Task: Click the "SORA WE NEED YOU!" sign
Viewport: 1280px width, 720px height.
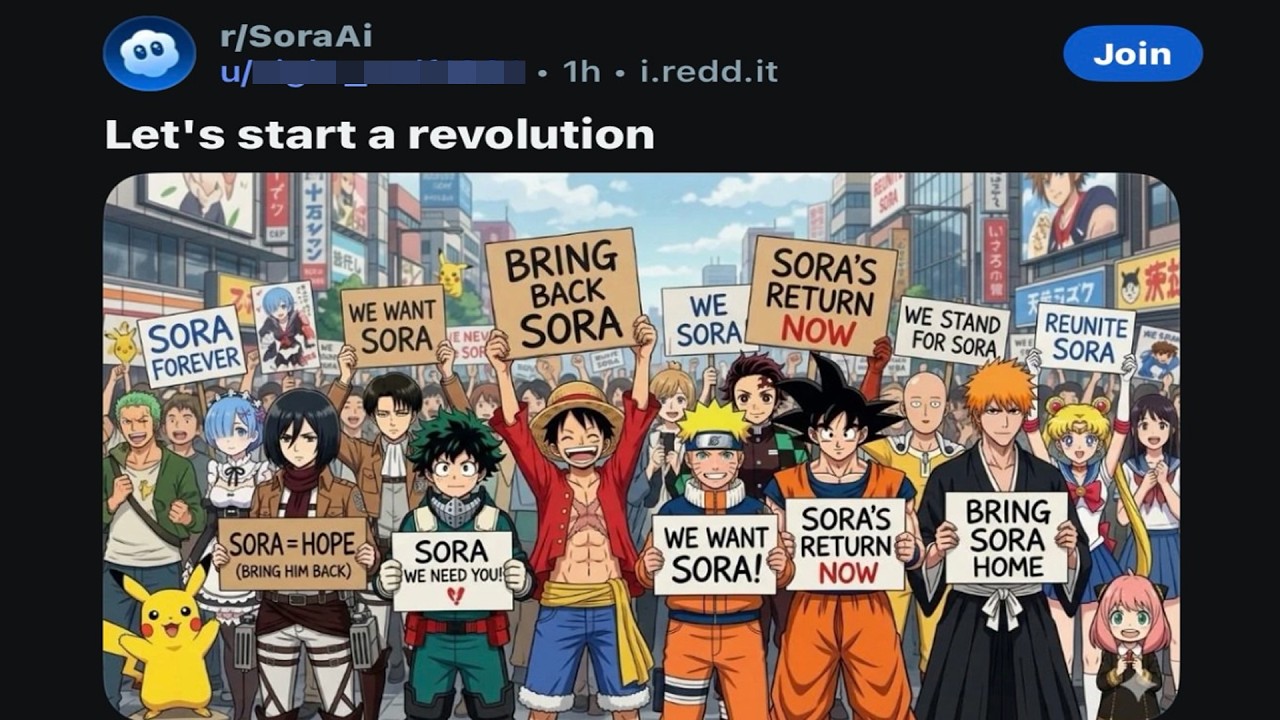Action: [x=452, y=570]
